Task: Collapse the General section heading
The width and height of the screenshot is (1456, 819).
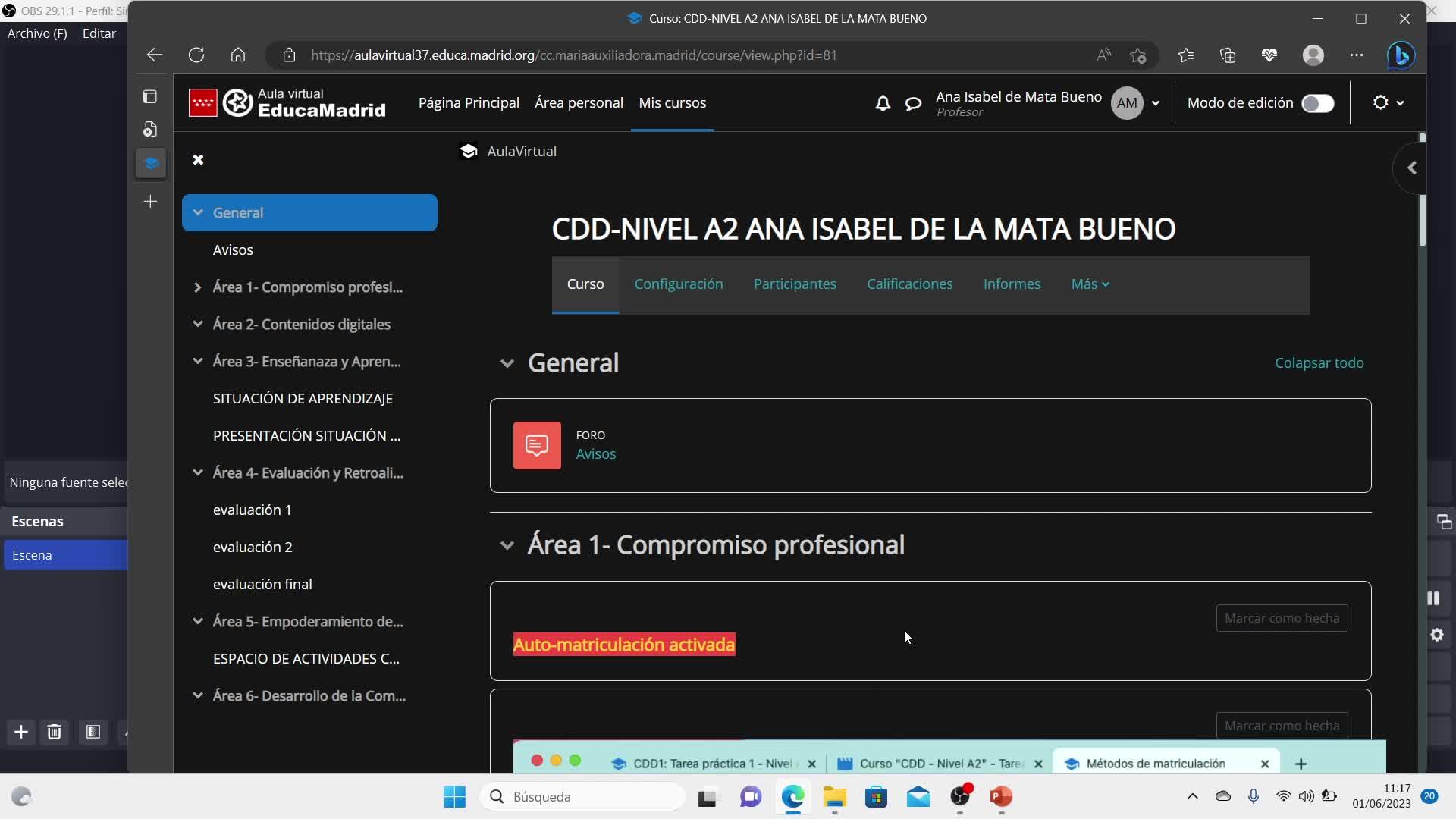Action: coord(507,363)
